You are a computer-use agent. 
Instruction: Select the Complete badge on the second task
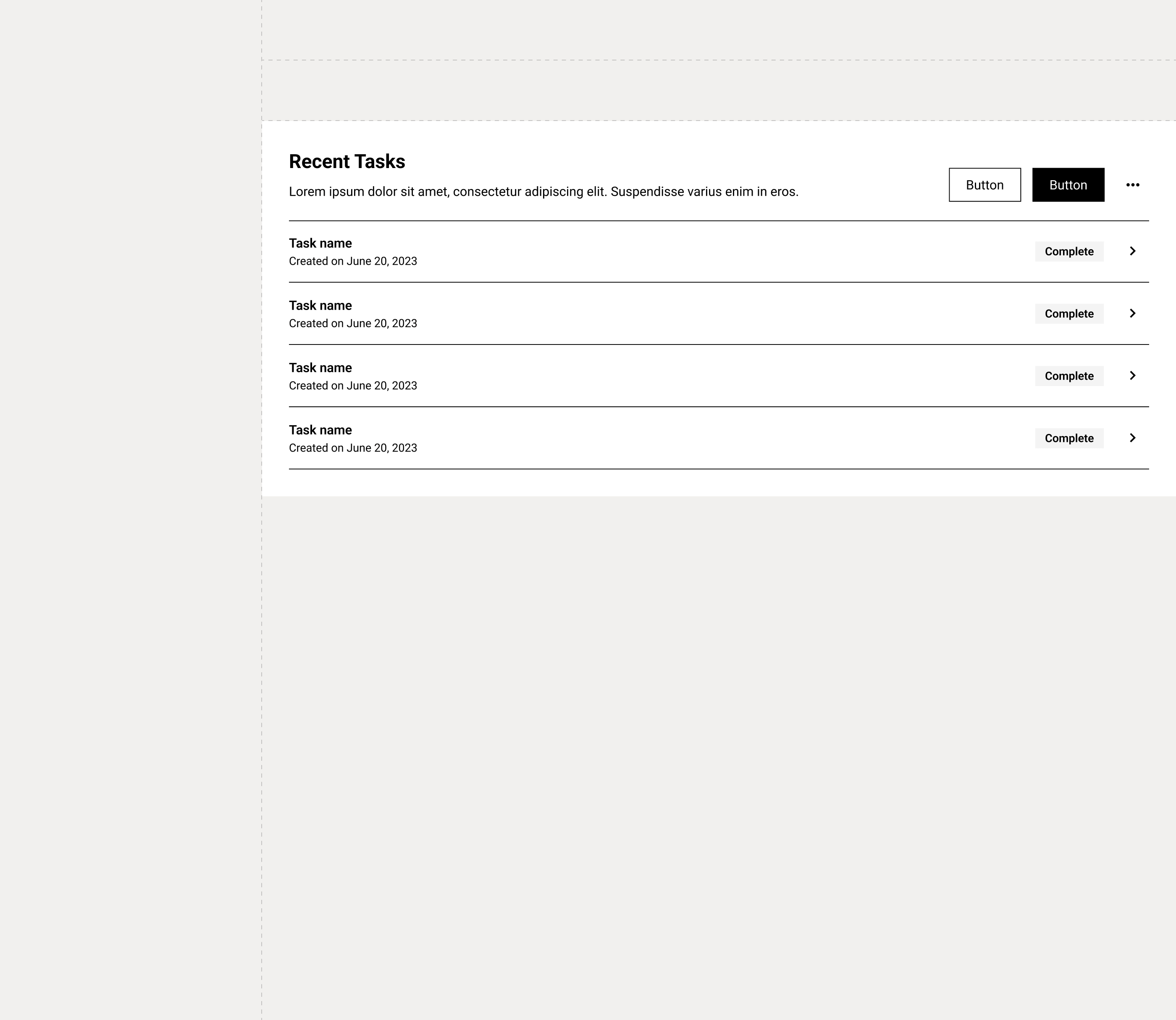pyautogui.click(x=1069, y=314)
